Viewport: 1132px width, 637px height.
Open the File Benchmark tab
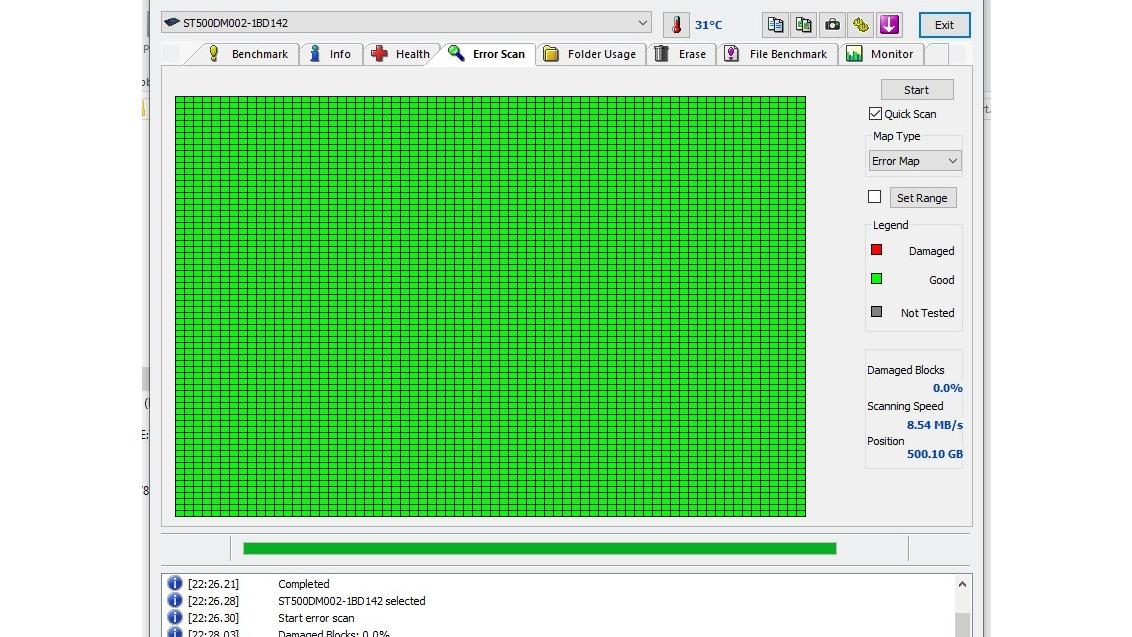point(776,54)
